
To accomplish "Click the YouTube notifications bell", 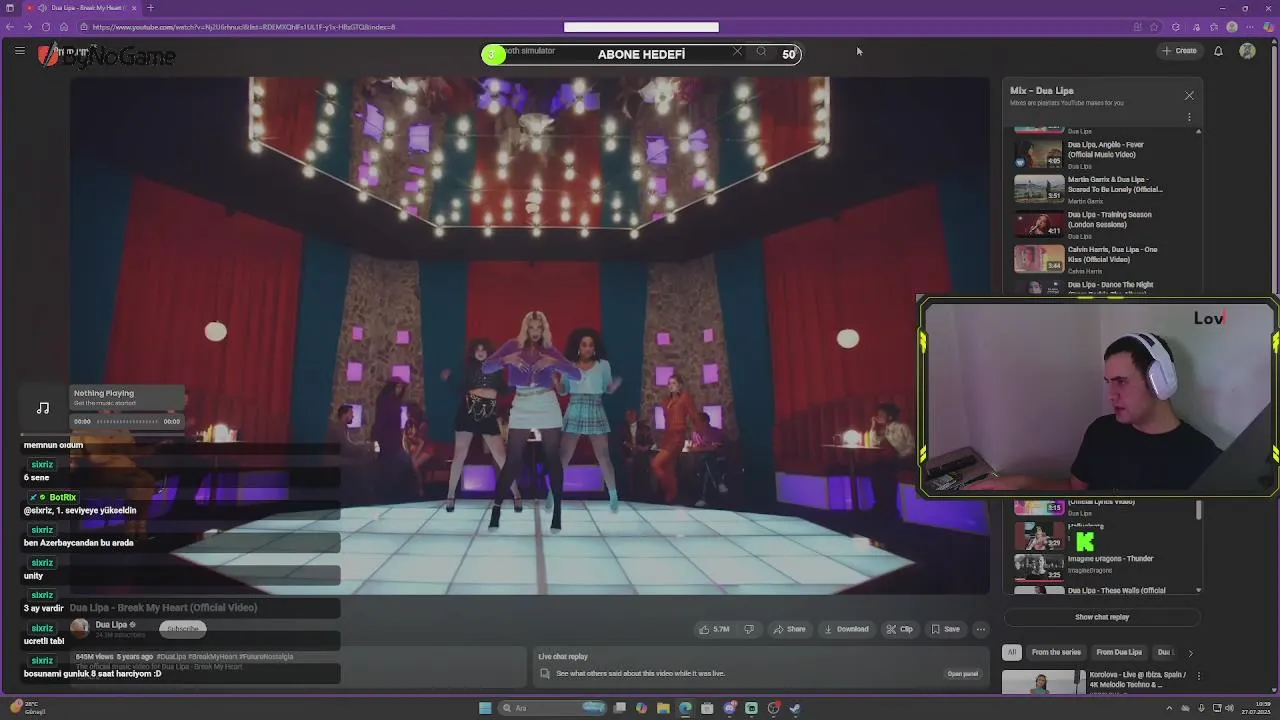I will 1218,51.
